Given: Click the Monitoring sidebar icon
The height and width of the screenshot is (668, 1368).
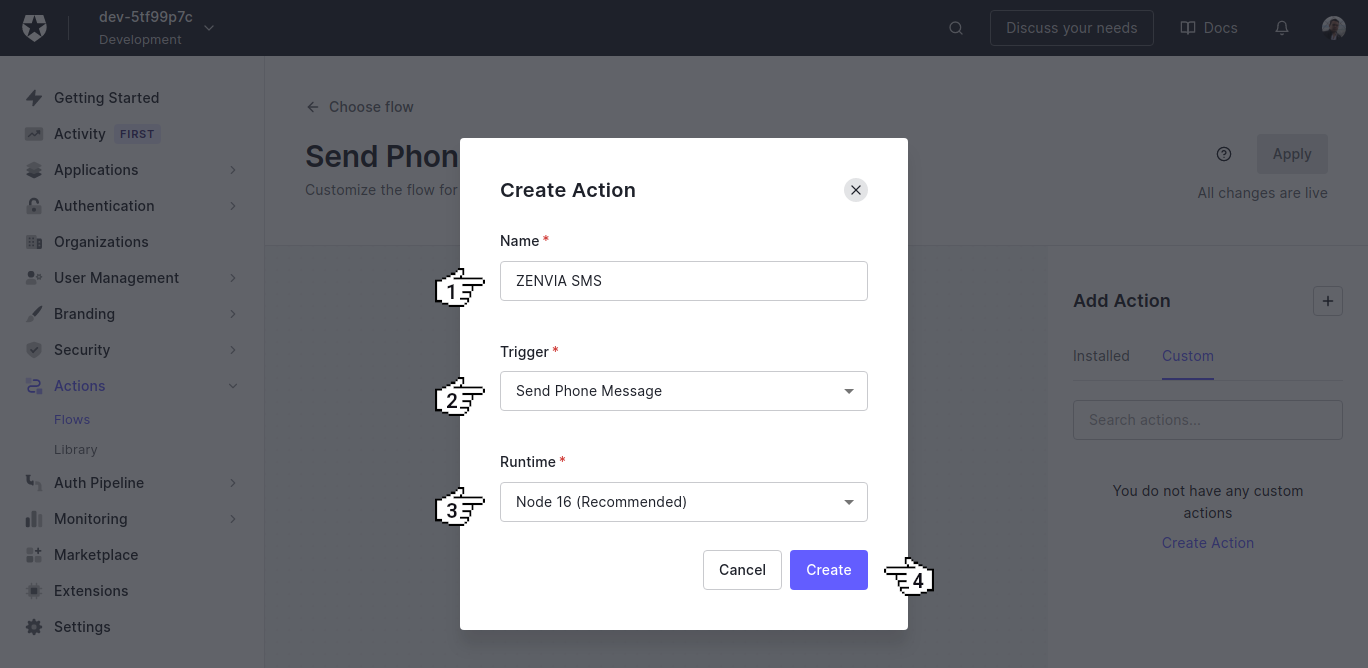Looking at the screenshot, I should point(33,518).
